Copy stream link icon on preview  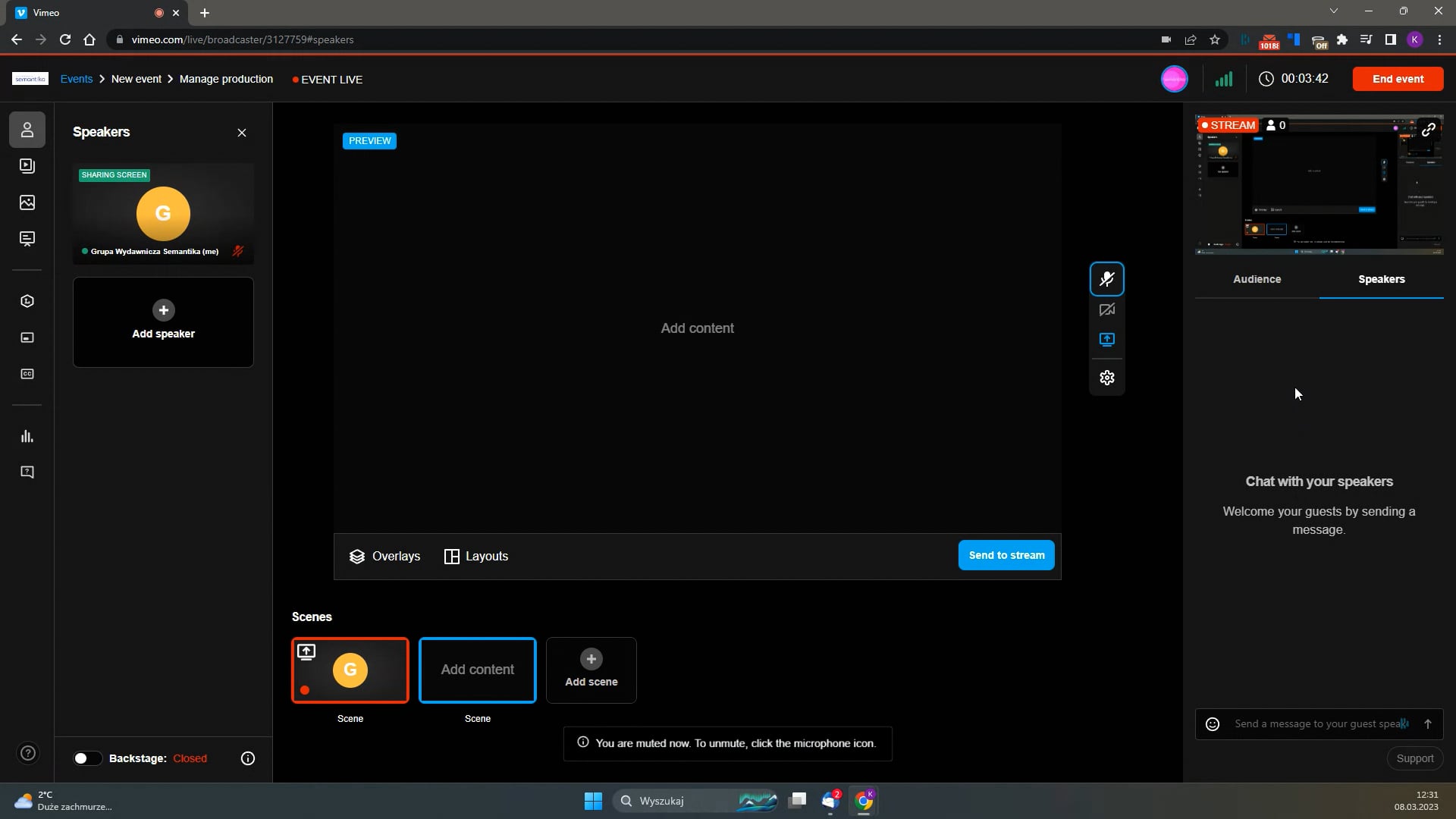click(x=1429, y=130)
